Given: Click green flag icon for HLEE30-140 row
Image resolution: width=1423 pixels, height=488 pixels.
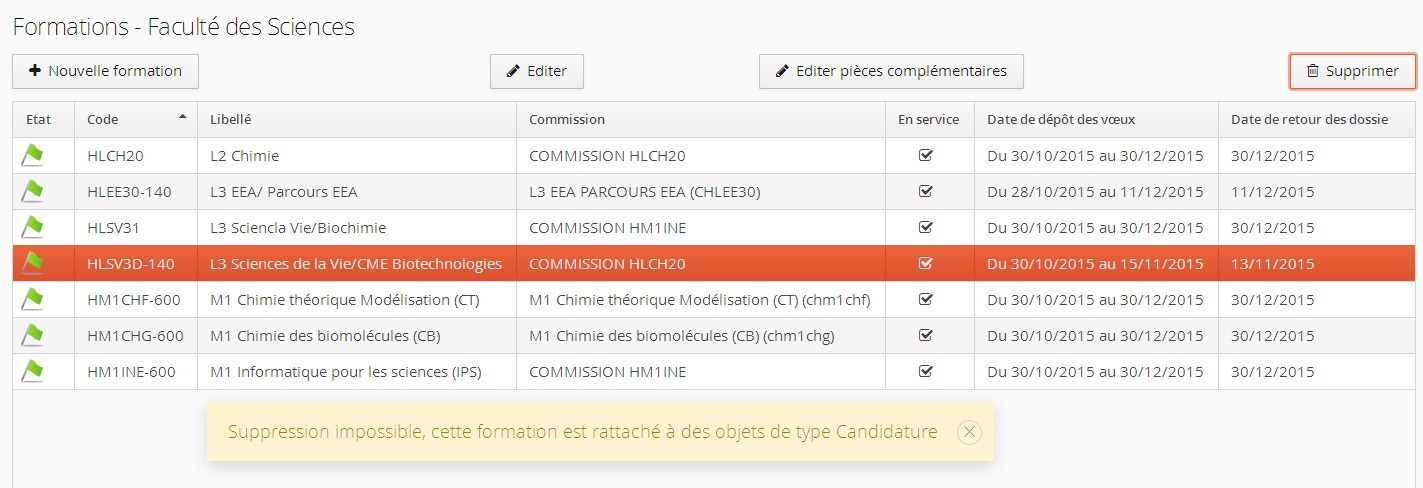Looking at the screenshot, I should [33, 191].
